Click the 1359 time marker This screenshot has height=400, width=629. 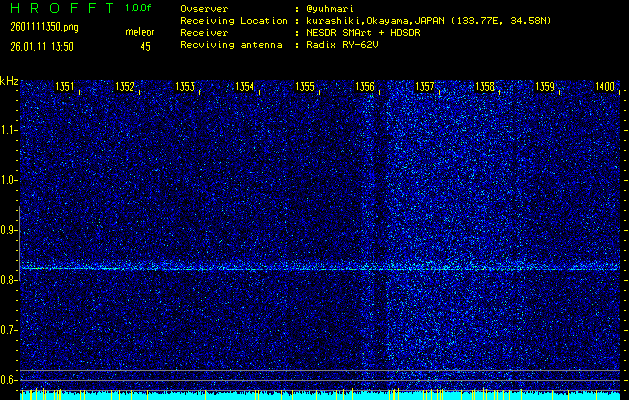(545, 87)
